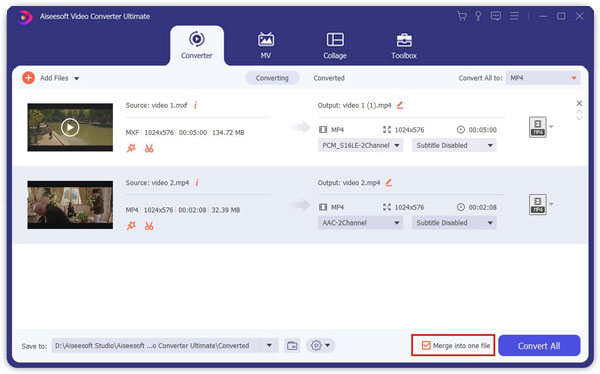Click the MP4 format icon for video 2
600x374 pixels.
coord(538,204)
